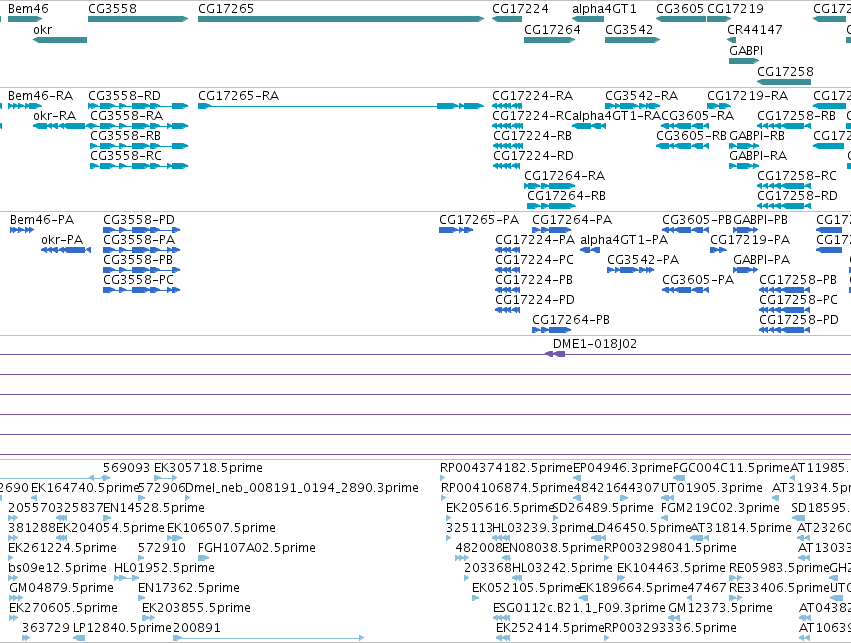Viewport: 851px width, 643px height.
Task: Click transcript GABPI-RA
Action: [x=744, y=166]
